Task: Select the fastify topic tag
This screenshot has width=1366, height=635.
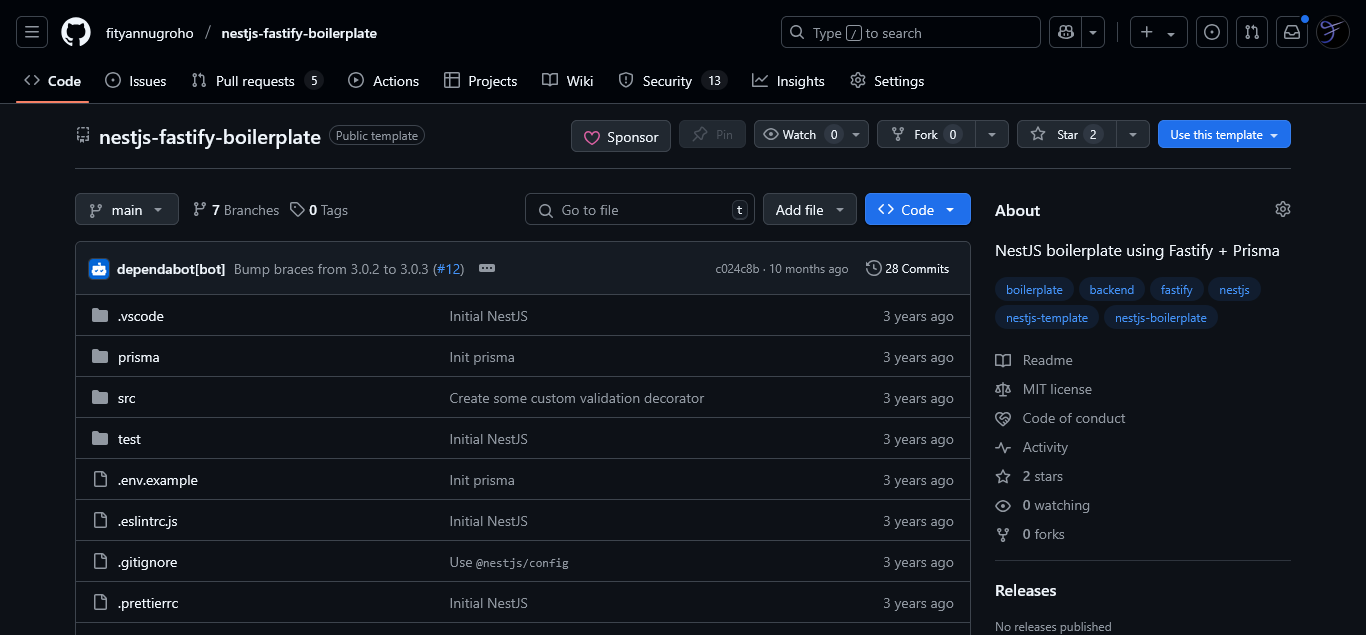Action: pyautogui.click(x=1177, y=289)
